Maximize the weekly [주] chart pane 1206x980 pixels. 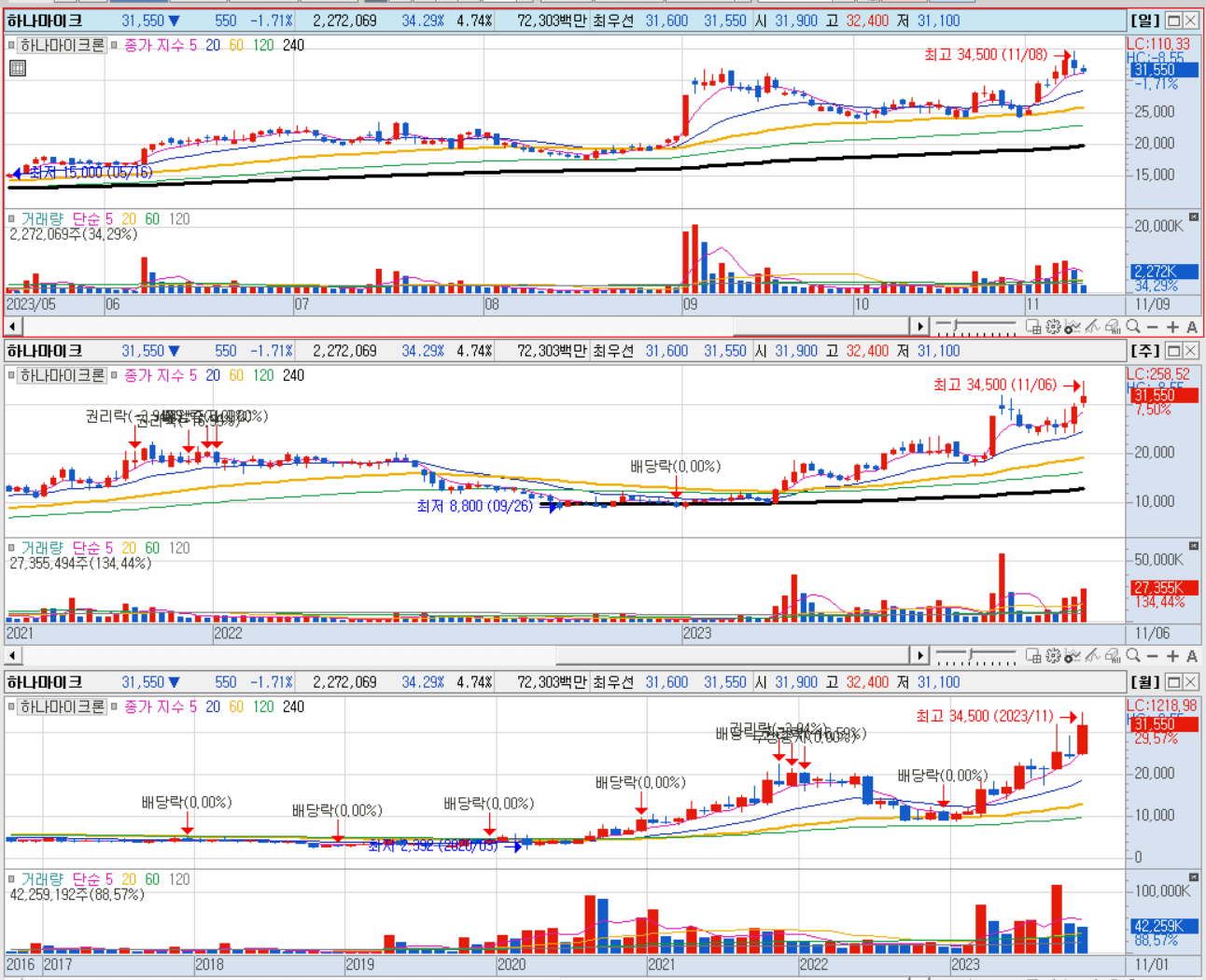tap(1173, 351)
